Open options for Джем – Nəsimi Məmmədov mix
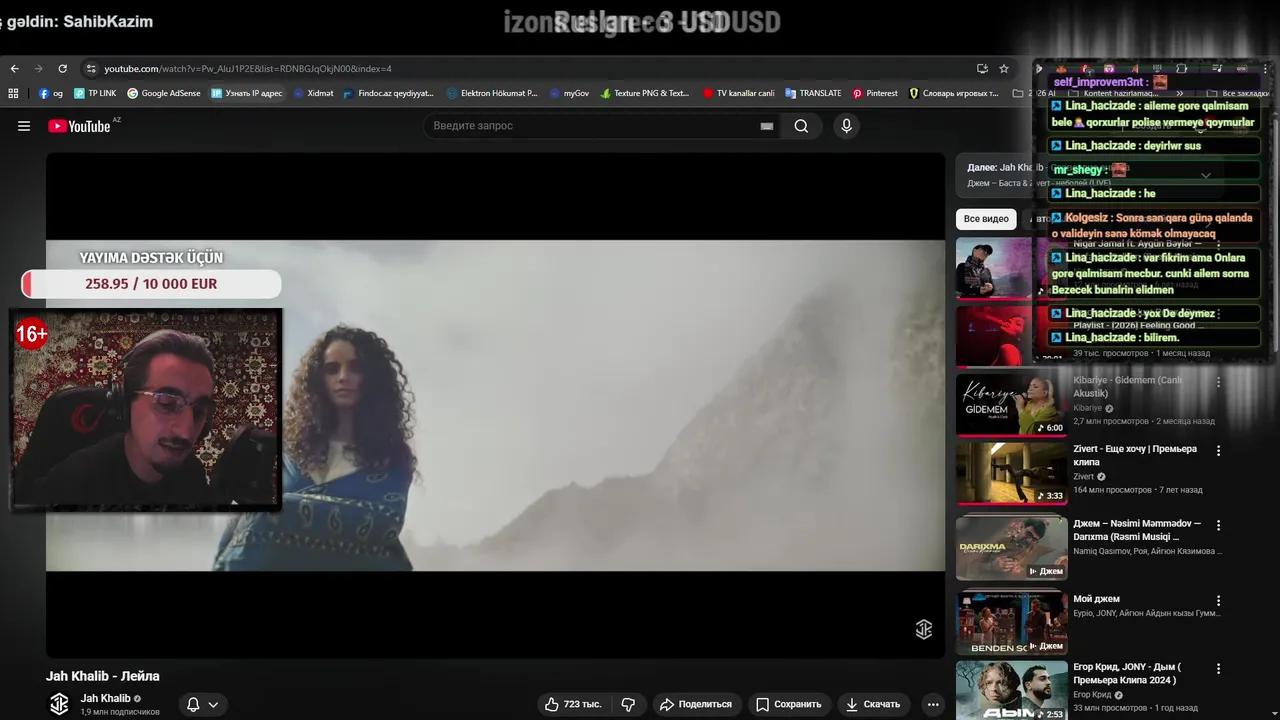Image resolution: width=1280 pixels, height=720 pixels. point(1218,526)
